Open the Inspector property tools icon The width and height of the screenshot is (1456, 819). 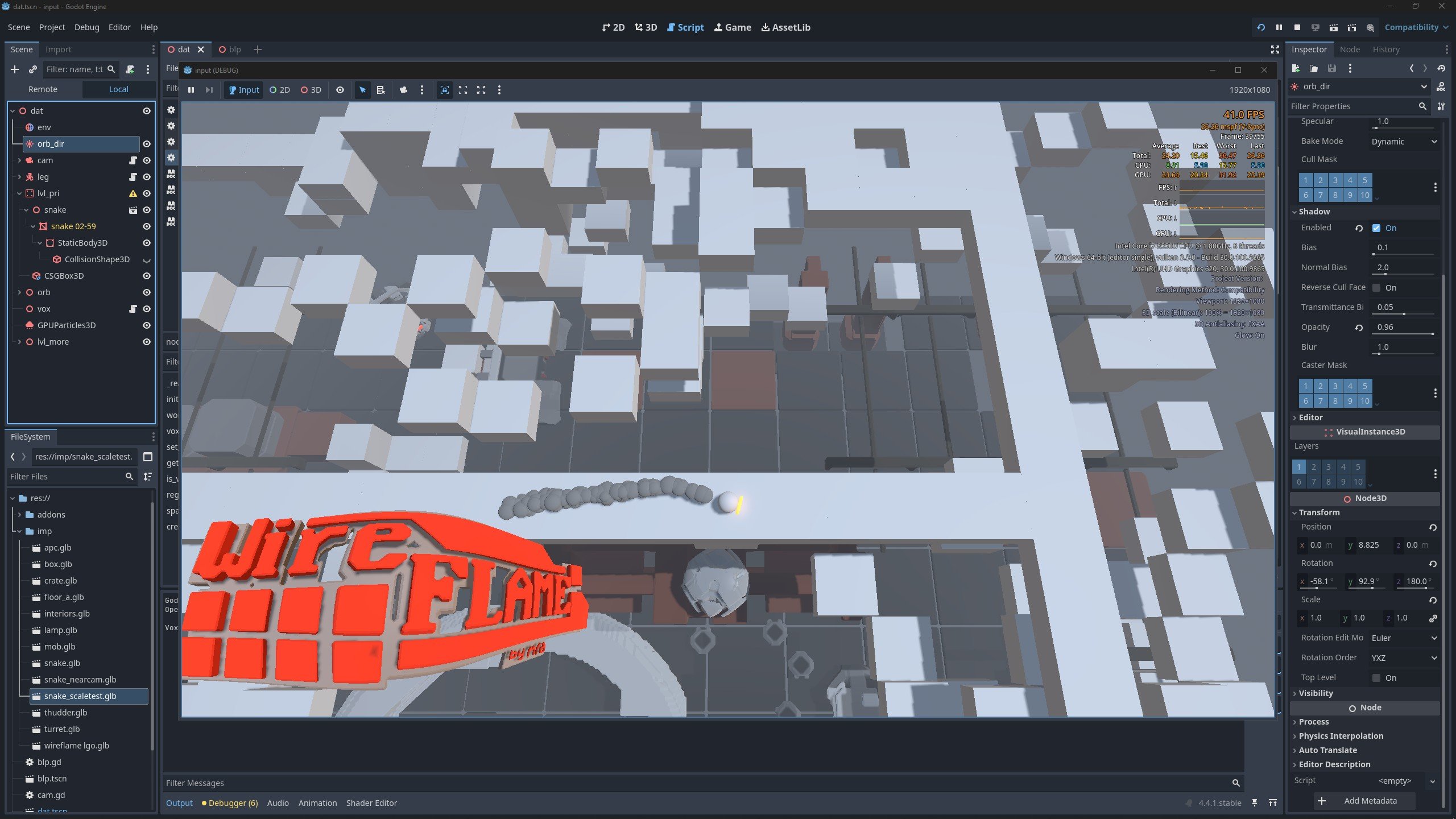(x=1441, y=106)
